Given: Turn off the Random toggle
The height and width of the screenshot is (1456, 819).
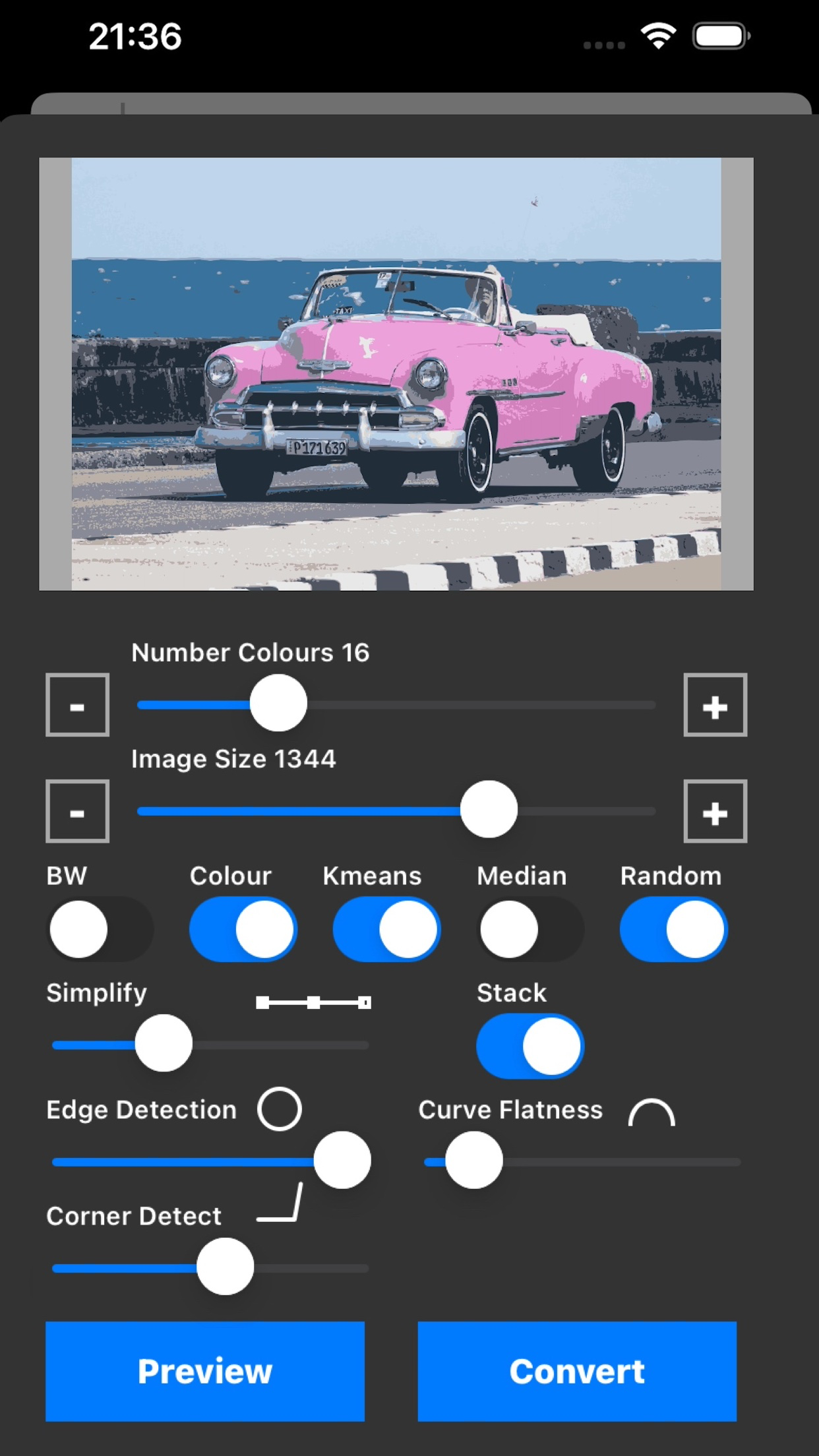Looking at the screenshot, I should tap(673, 929).
